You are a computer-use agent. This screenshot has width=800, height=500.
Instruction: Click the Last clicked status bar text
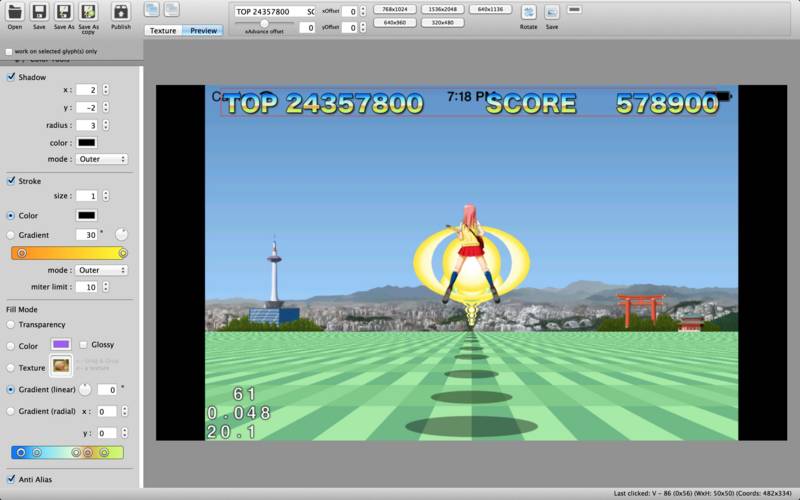pyautogui.click(x=702, y=493)
